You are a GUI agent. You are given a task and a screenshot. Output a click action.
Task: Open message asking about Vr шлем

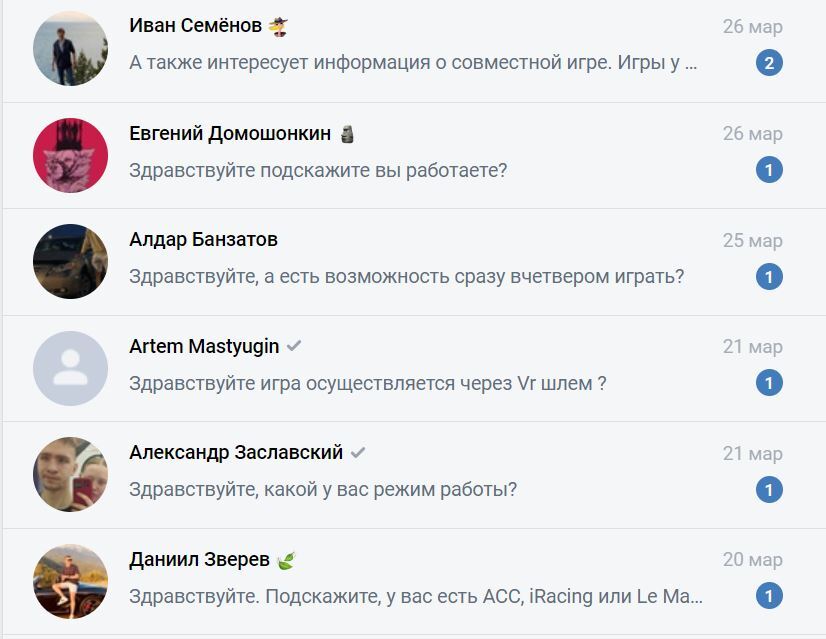[368, 383]
